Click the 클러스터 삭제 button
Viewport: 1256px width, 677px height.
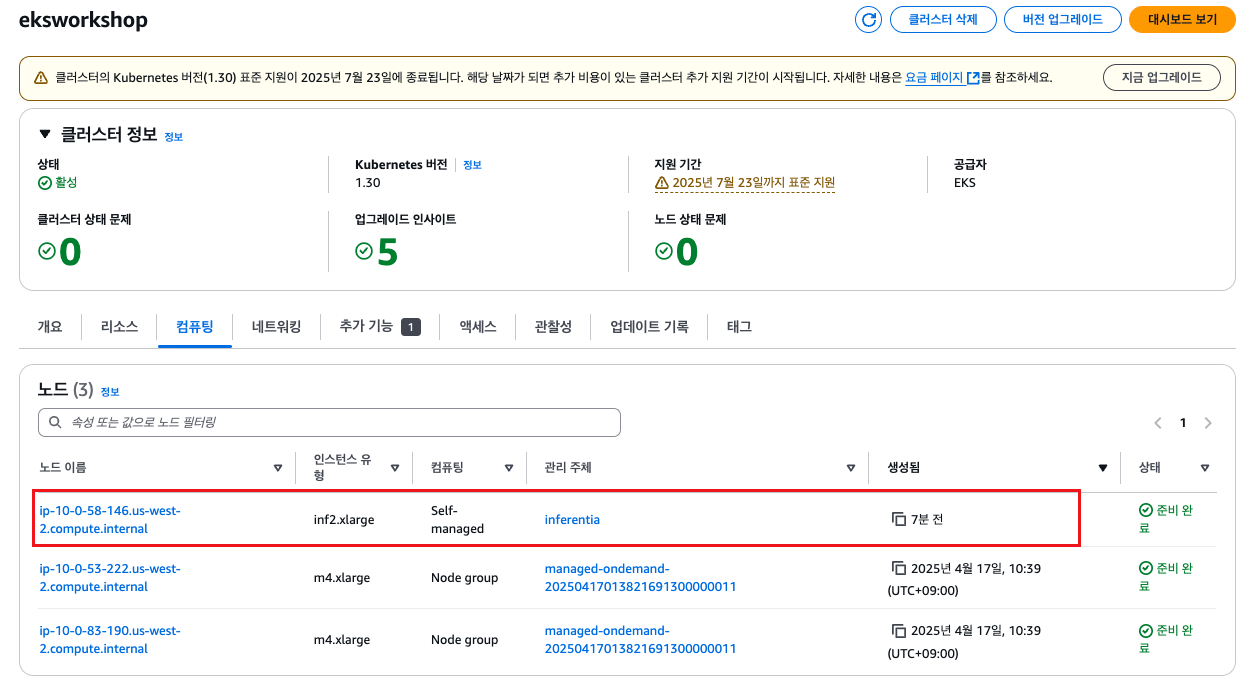pos(943,19)
